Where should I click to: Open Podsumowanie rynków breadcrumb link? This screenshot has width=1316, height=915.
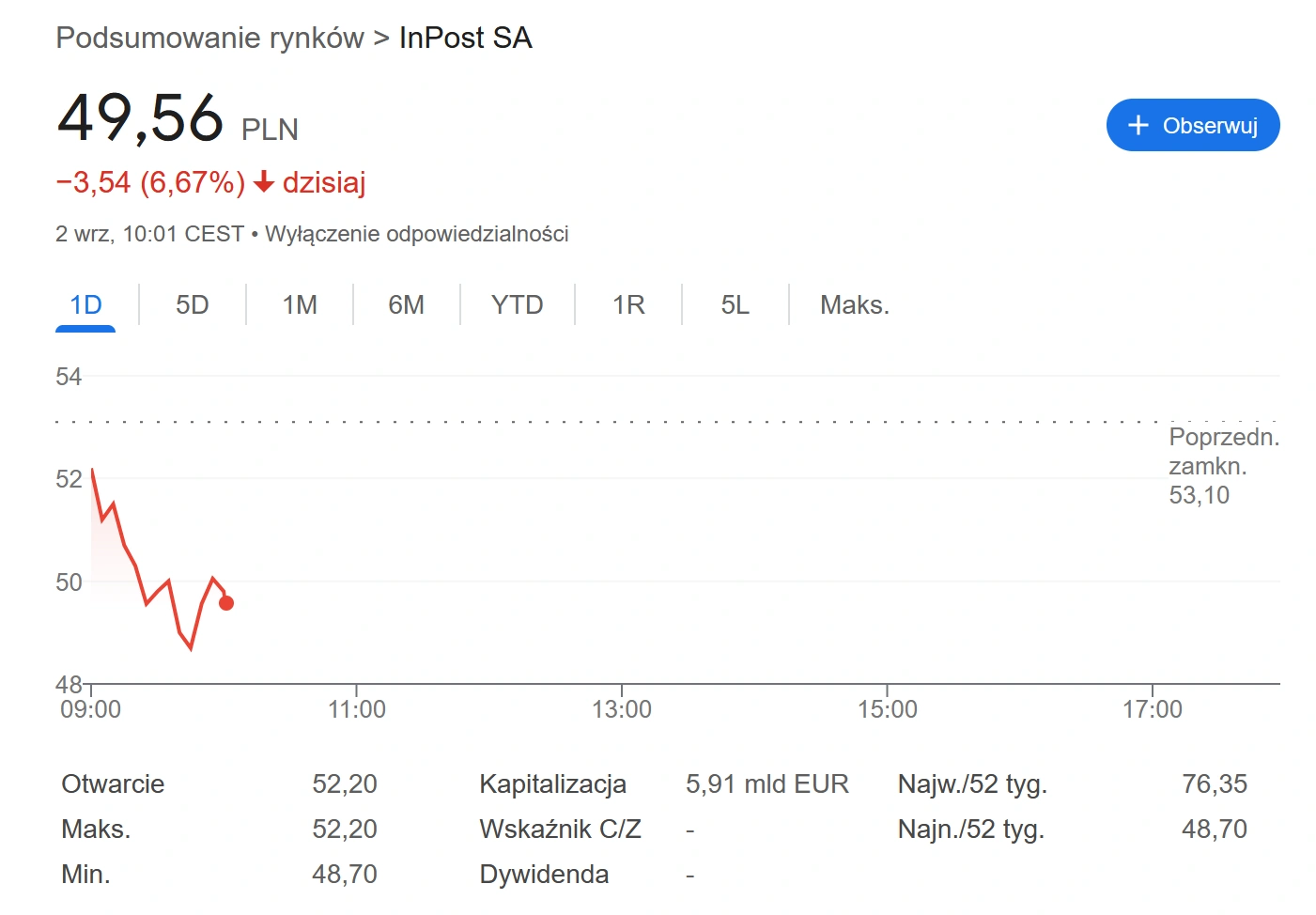pos(209,38)
